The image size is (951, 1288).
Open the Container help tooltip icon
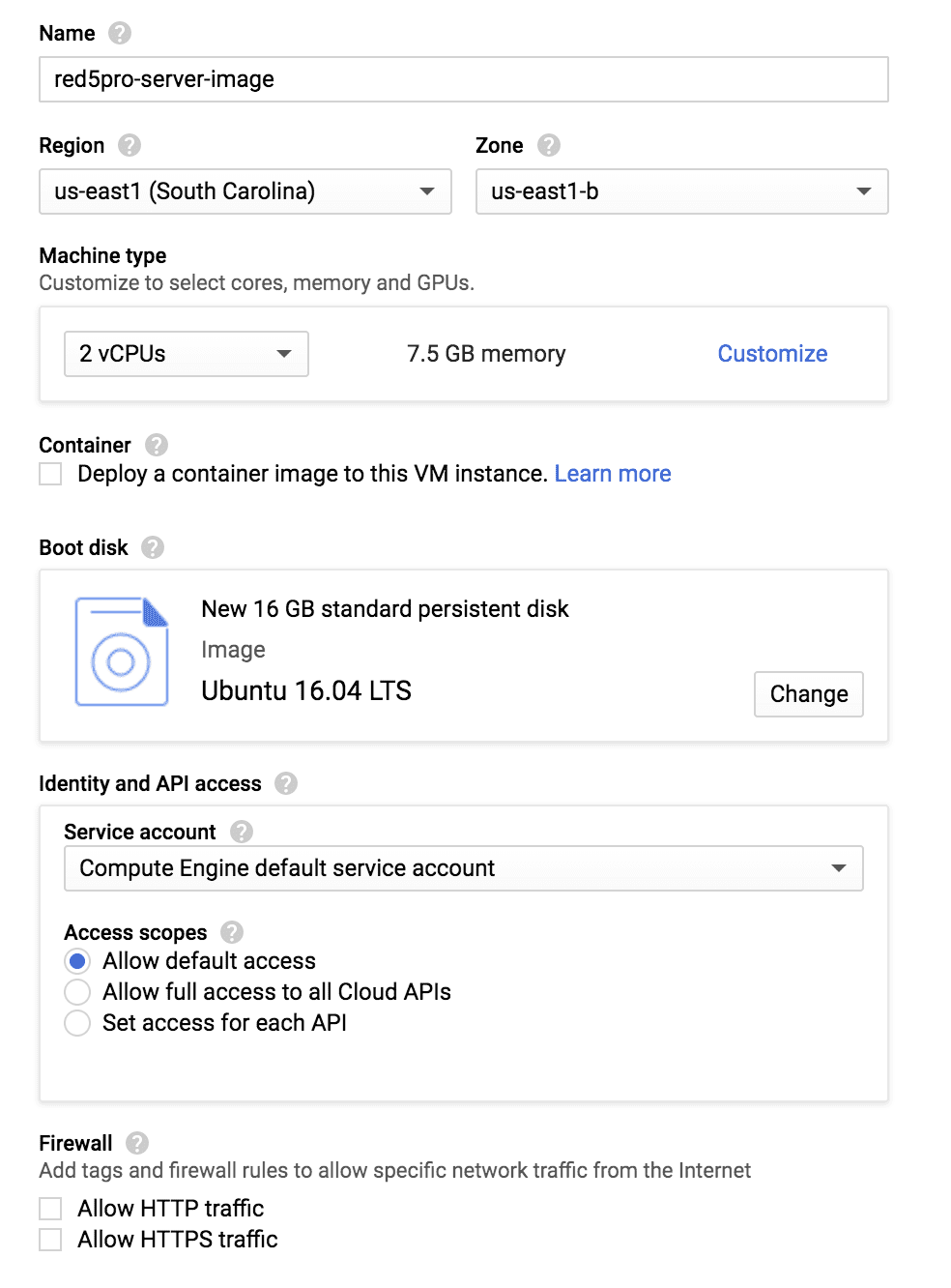(157, 445)
